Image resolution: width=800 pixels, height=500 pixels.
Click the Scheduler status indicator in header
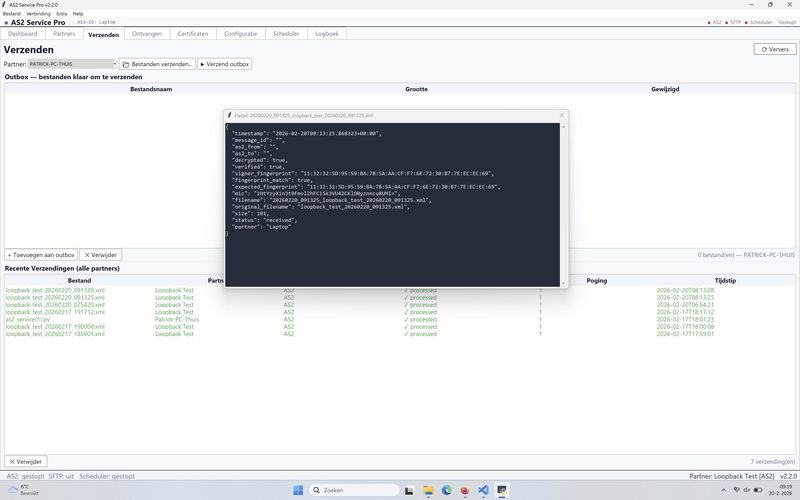tap(758, 22)
